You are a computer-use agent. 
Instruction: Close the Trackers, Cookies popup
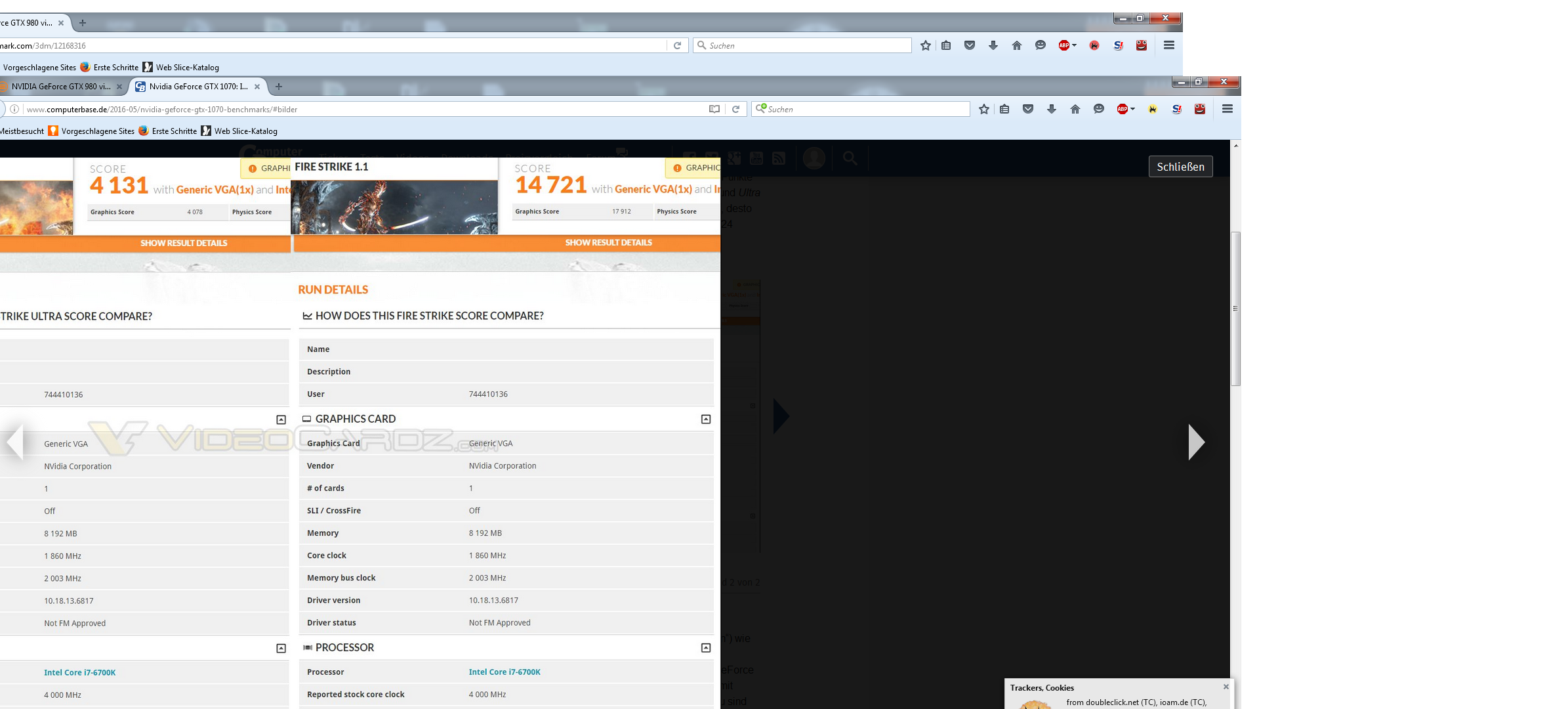(x=1226, y=687)
